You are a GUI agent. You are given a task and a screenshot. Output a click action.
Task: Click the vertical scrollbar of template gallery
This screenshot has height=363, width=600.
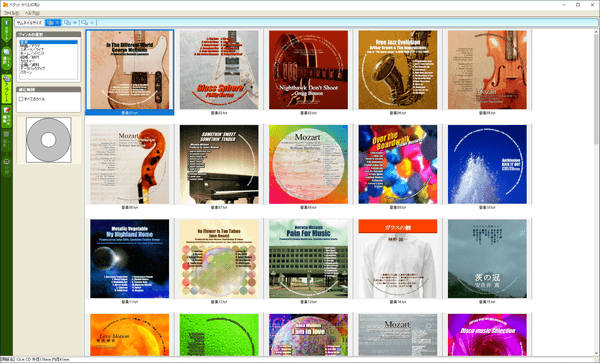[597, 191]
